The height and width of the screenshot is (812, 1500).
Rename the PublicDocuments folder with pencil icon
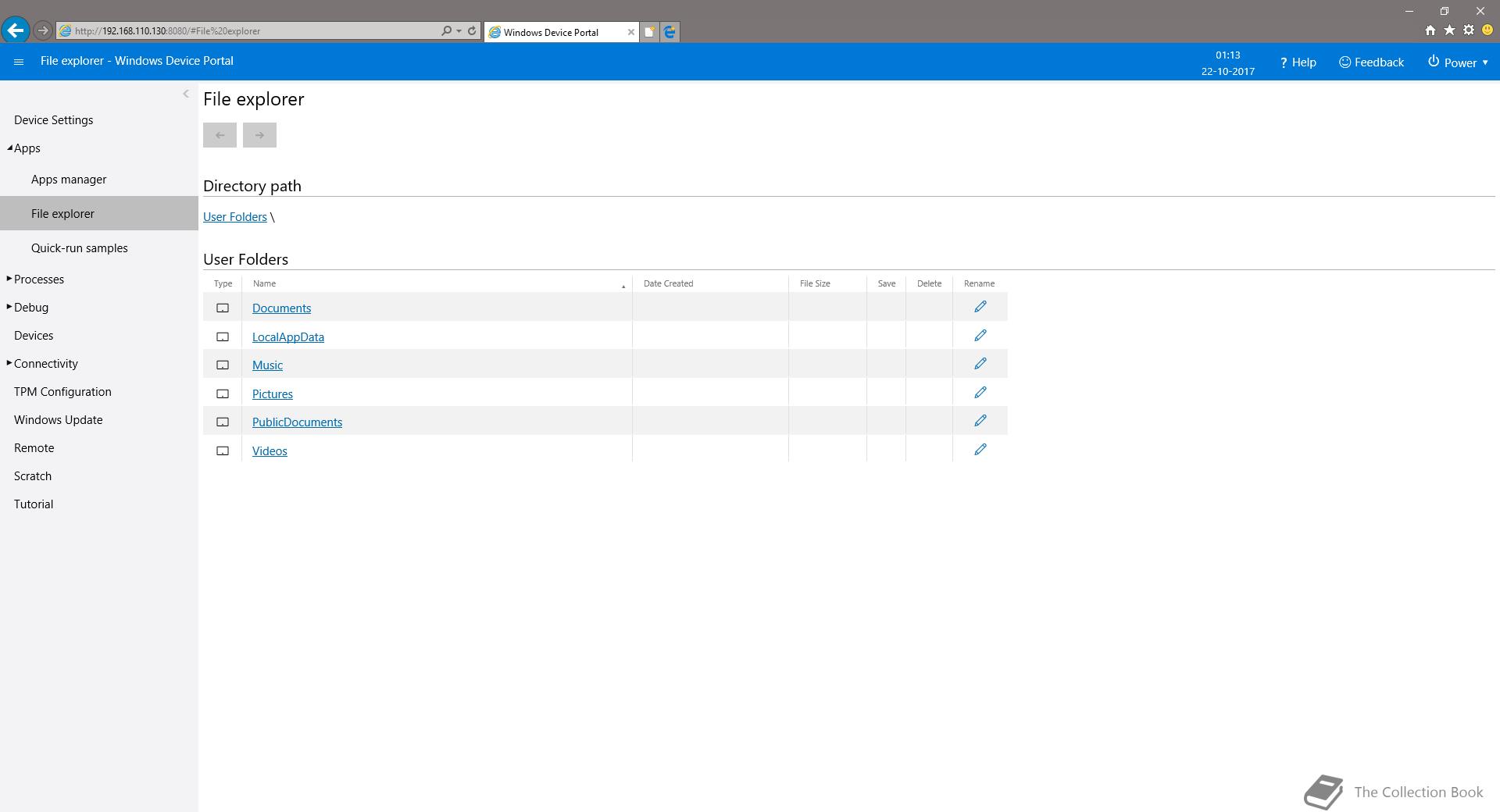coord(980,421)
